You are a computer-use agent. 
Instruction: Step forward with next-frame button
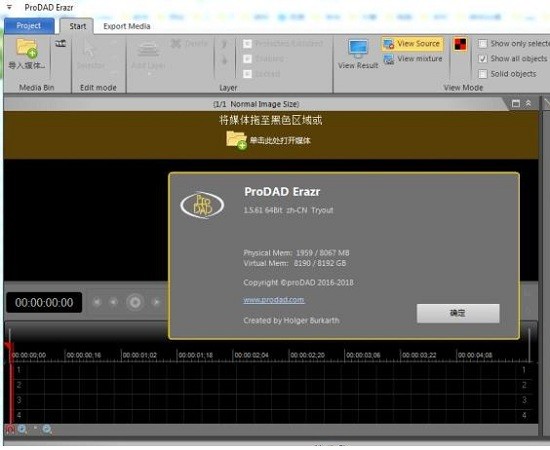(x=156, y=302)
